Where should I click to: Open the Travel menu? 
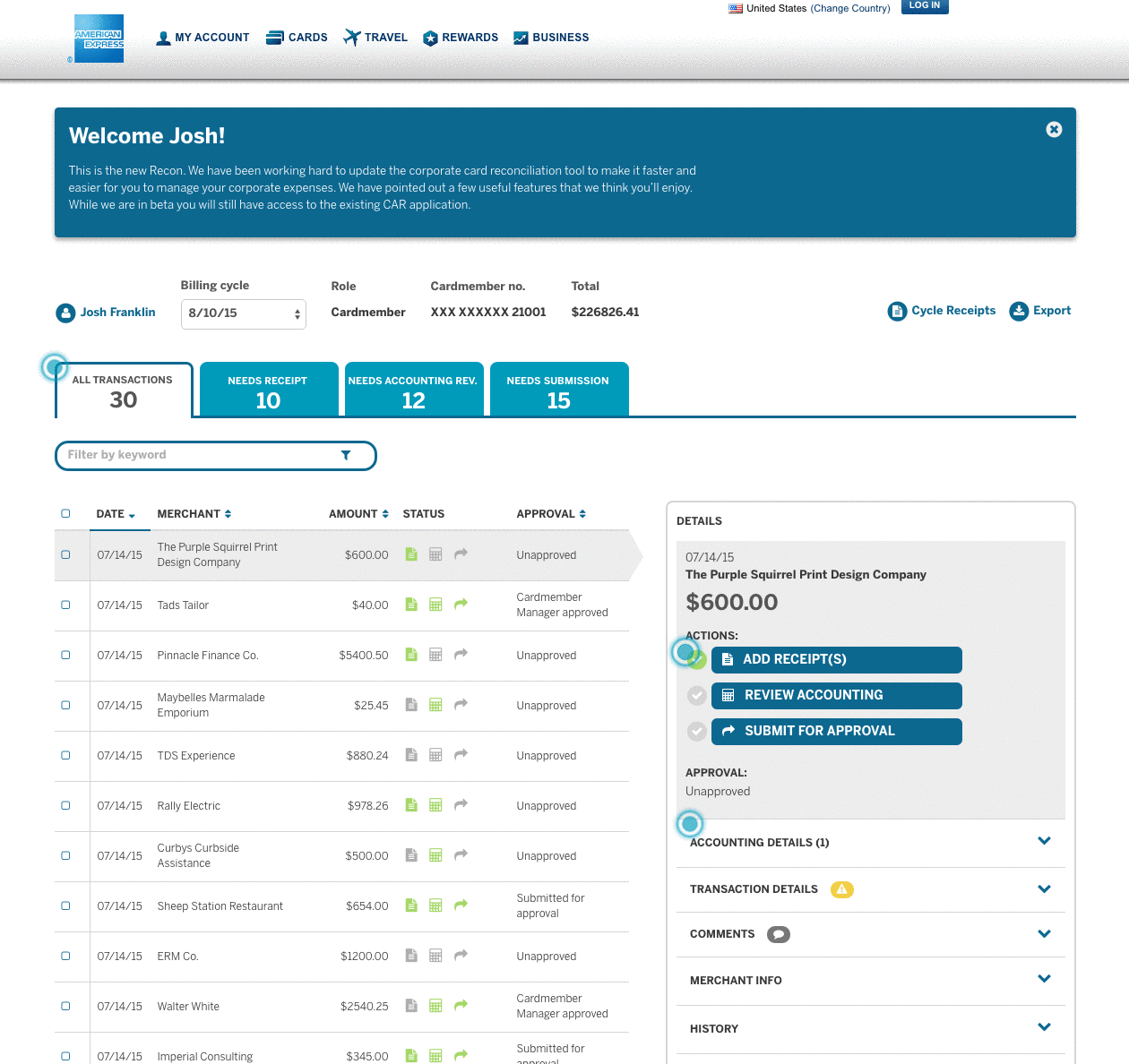click(x=375, y=38)
